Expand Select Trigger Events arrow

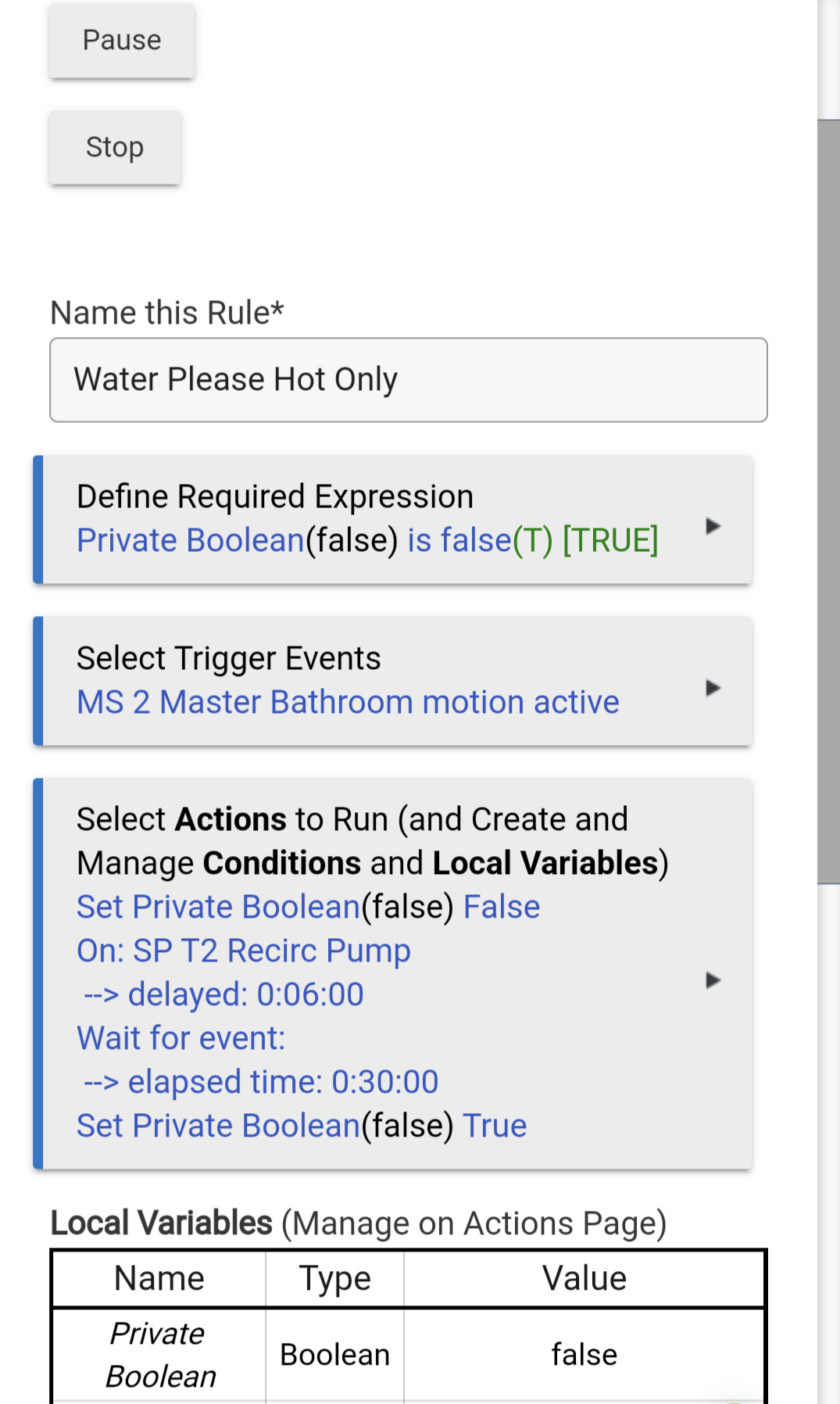click(x=712, y=688)
